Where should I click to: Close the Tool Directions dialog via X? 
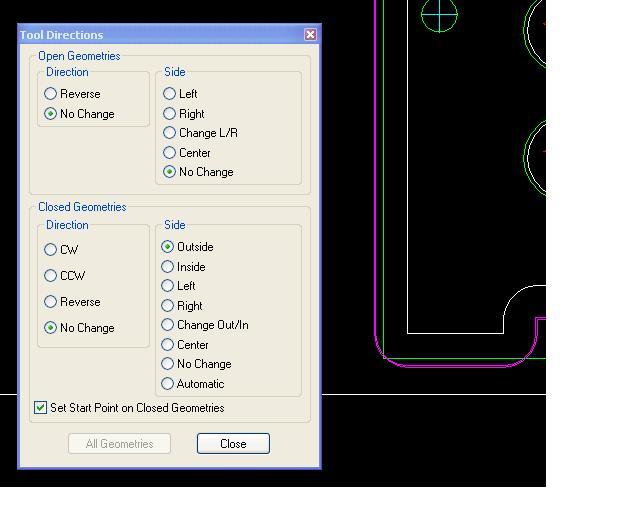click(310, 35)
